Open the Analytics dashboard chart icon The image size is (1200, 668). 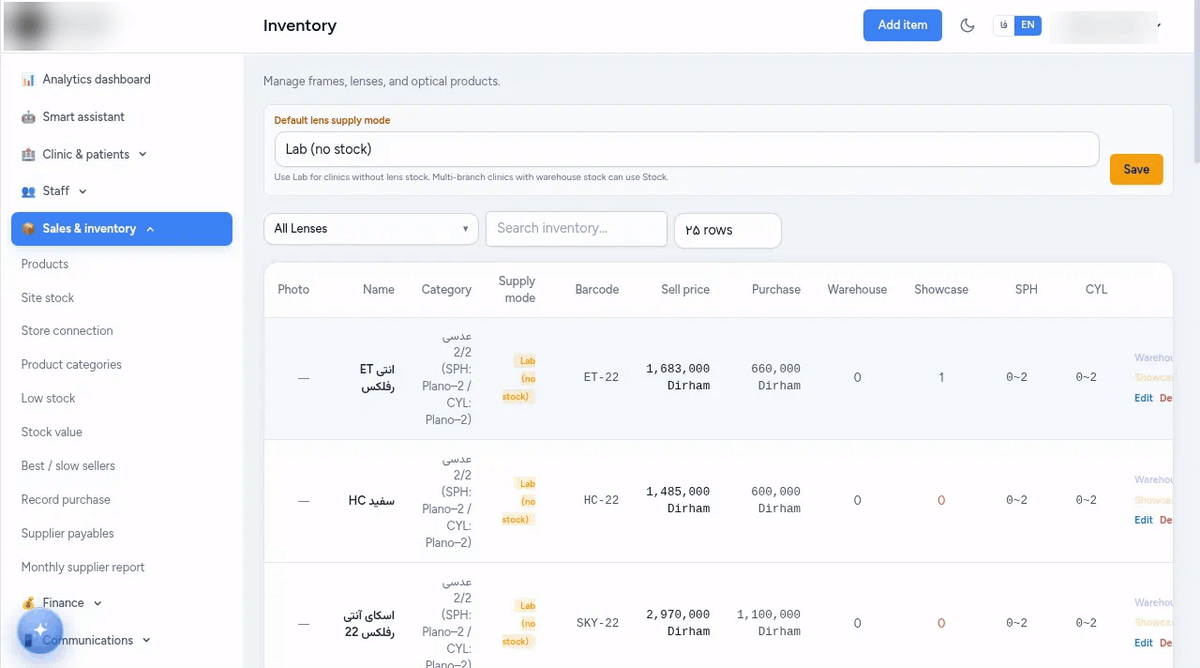[x=28, y=80]
